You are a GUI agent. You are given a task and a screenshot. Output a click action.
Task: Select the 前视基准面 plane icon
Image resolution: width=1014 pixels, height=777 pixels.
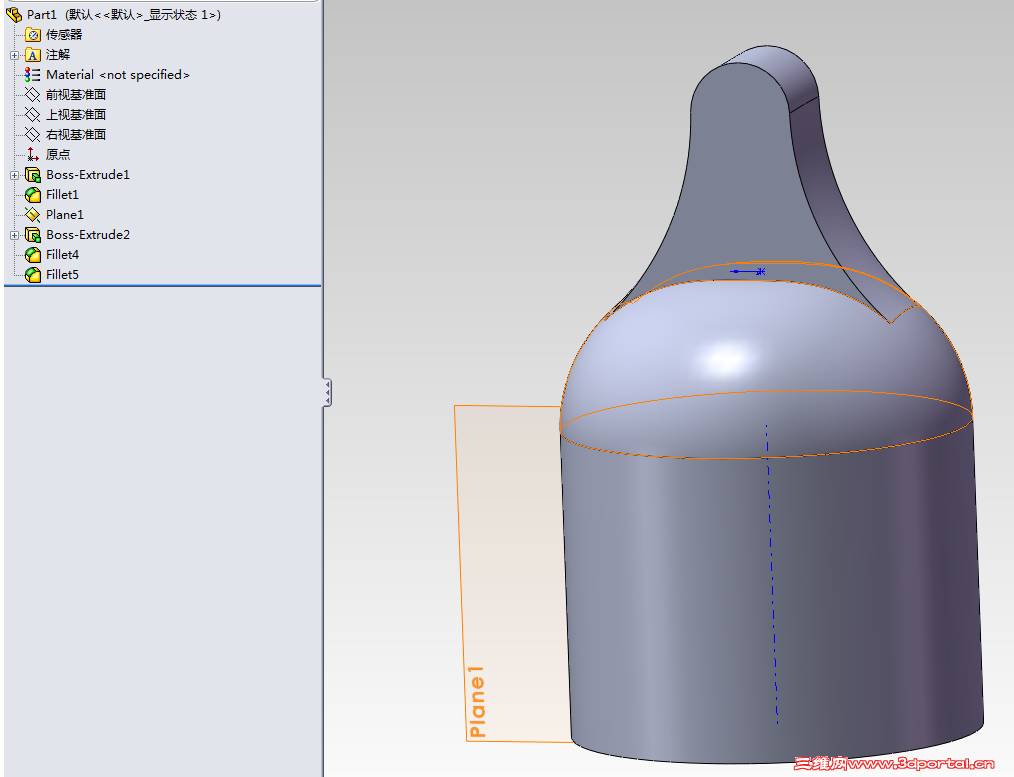click(x=32, y=95)
